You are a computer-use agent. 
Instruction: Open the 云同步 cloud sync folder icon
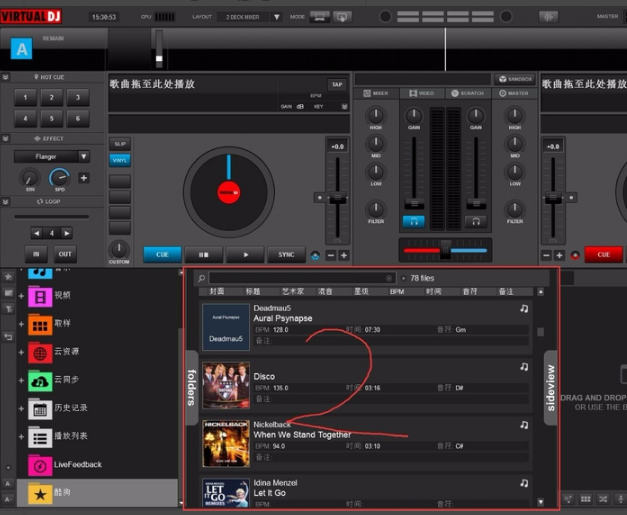[x=40, y=381]
